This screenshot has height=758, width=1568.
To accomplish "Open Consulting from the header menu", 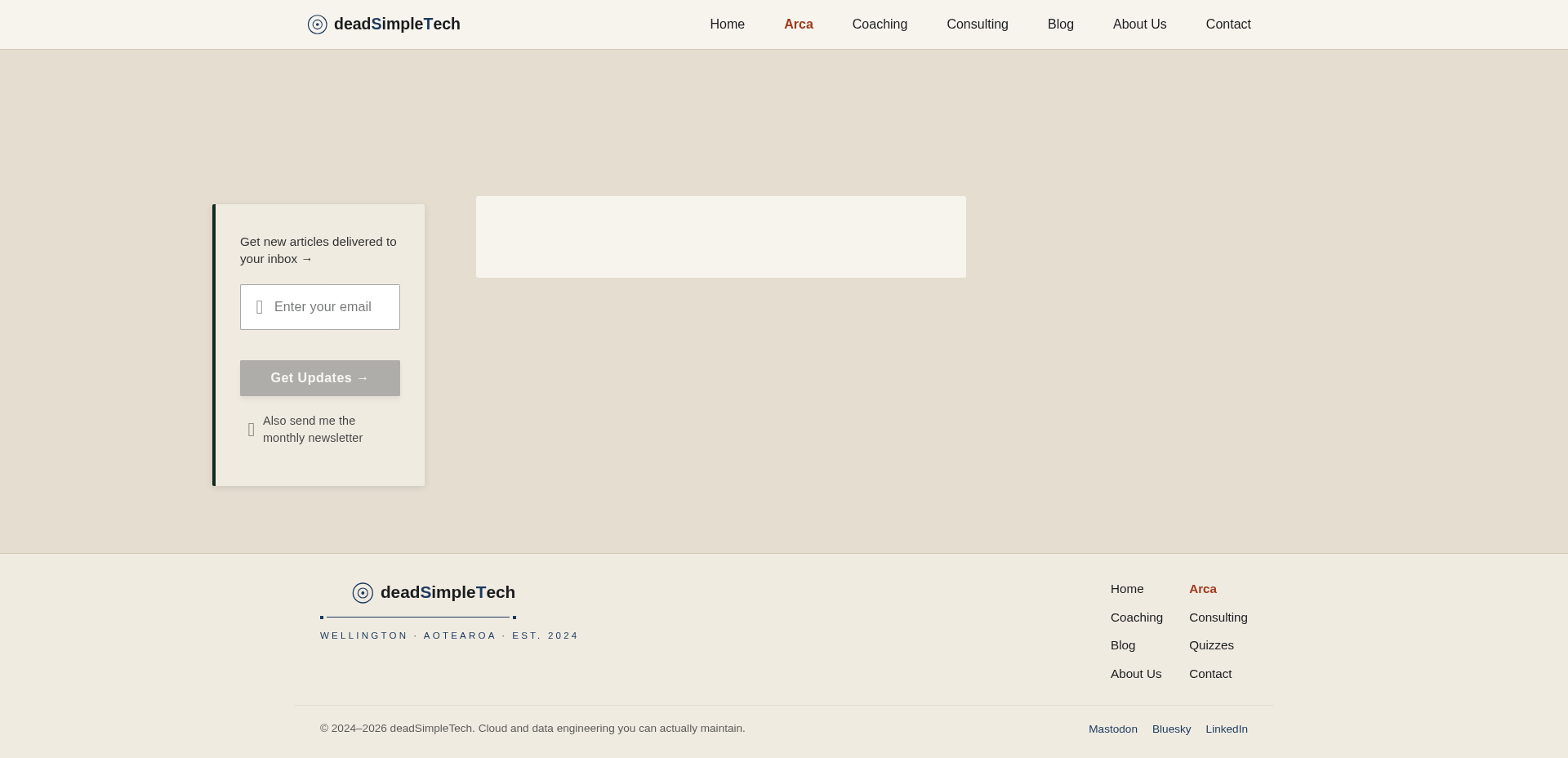I will click(x=978, y=25).
